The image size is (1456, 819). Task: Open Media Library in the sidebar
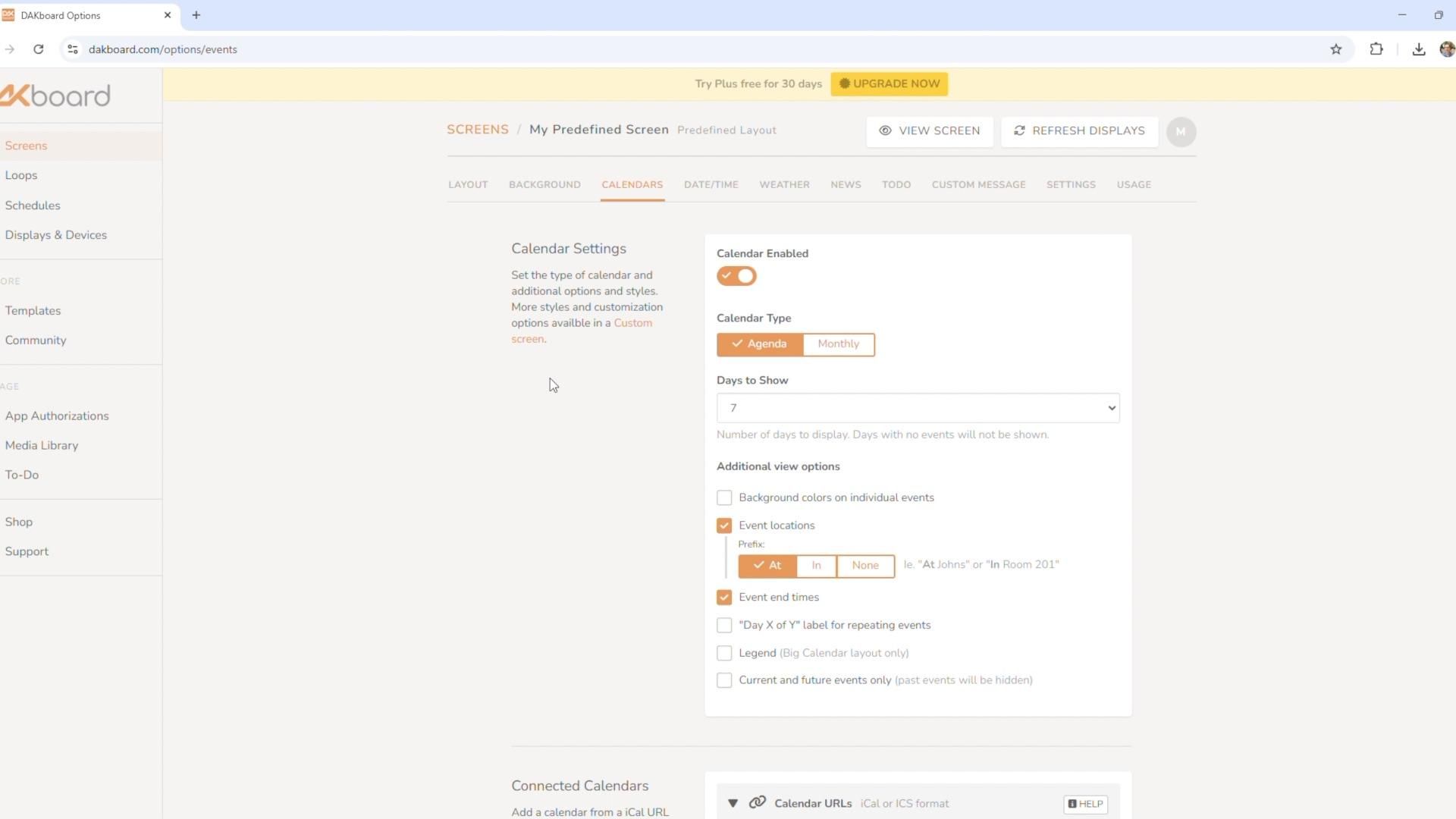[42, 446]
